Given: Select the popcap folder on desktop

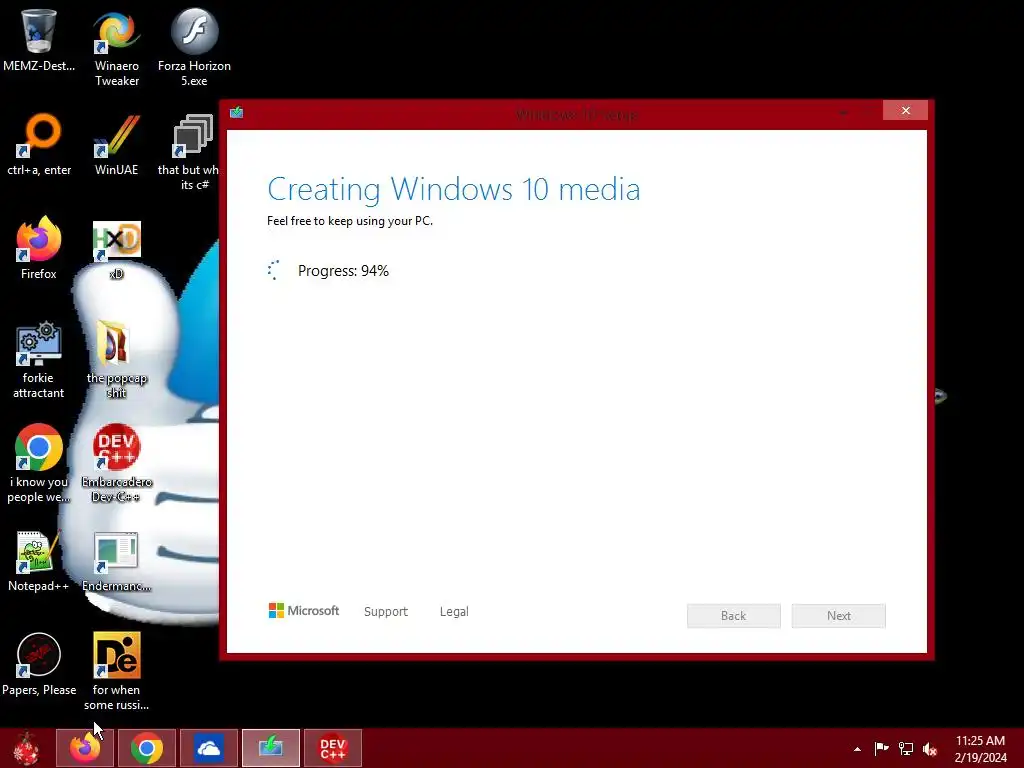Looking at the screenshot, I should pos(116,360).
